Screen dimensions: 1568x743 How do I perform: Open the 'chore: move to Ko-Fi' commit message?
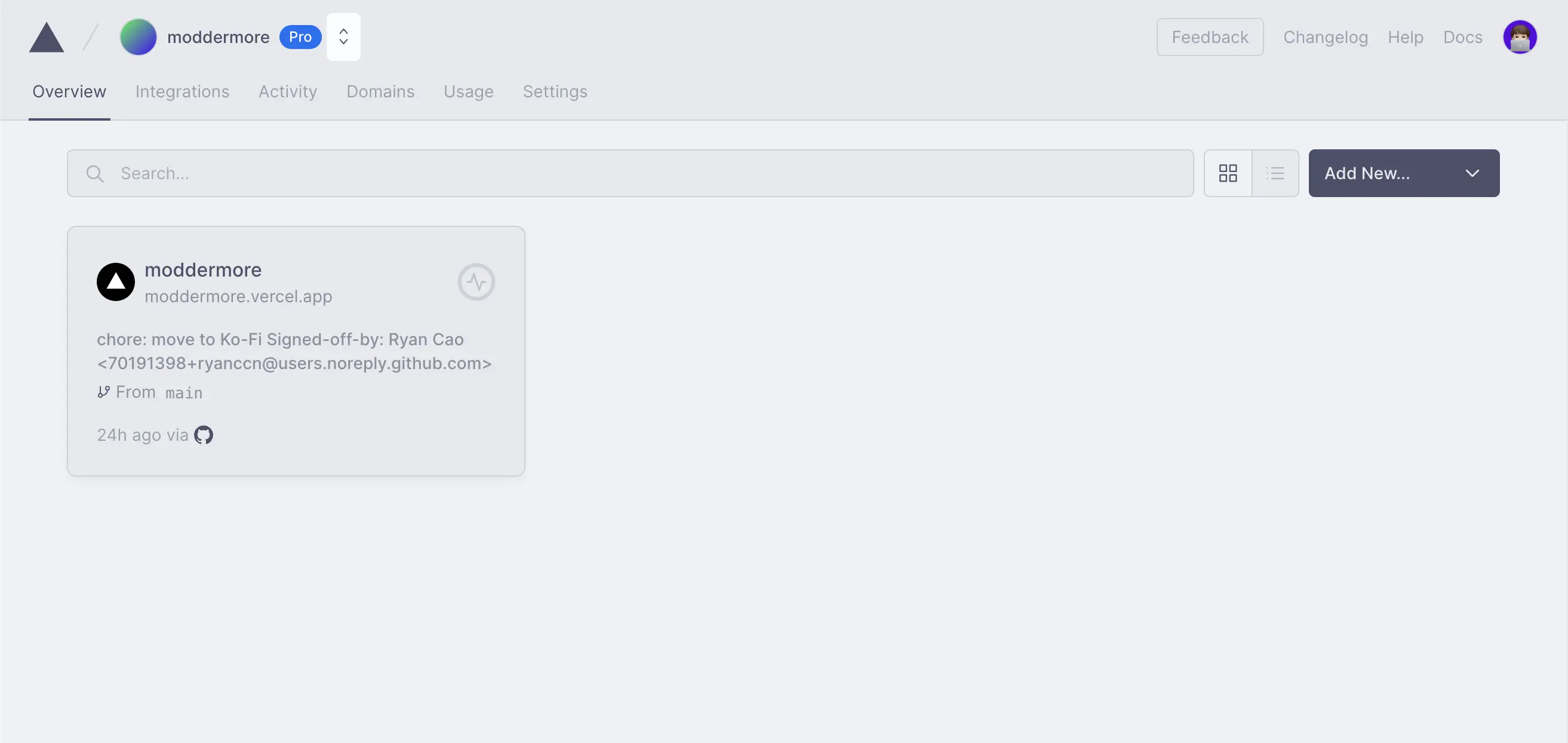click(x=294, y=351)
